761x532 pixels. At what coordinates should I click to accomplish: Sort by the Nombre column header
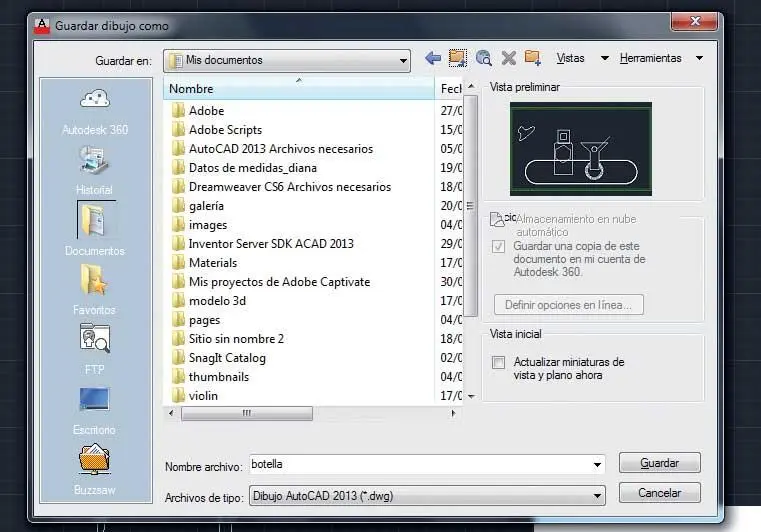coord(298,89)
